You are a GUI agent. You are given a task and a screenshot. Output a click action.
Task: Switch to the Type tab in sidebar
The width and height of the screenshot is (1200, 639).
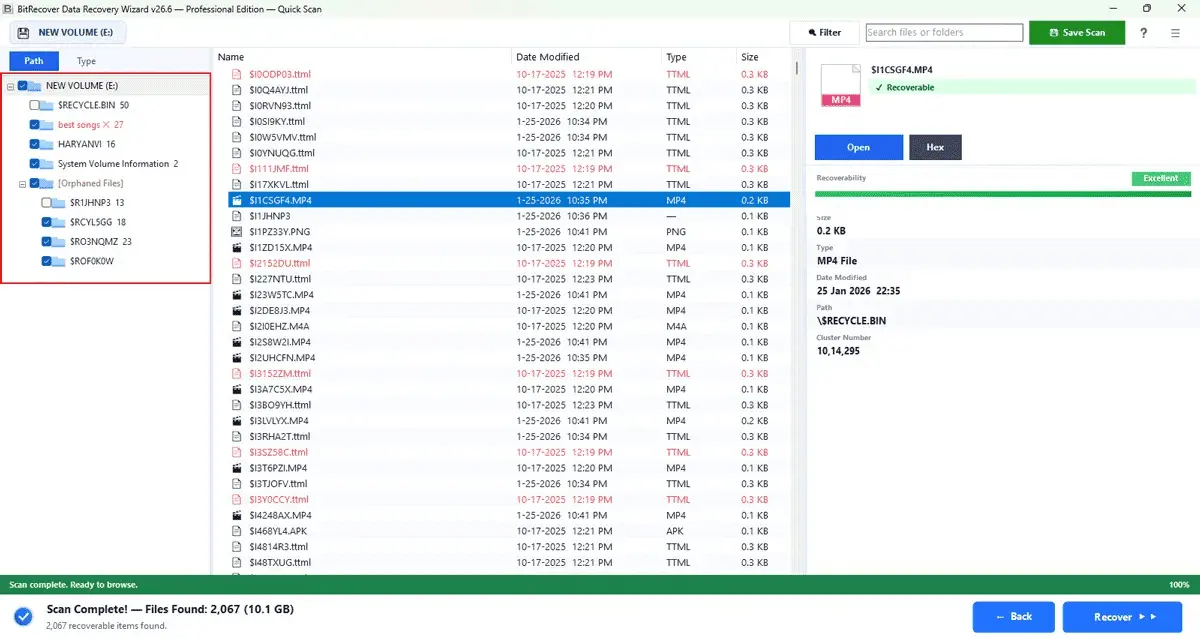[87, 61]
